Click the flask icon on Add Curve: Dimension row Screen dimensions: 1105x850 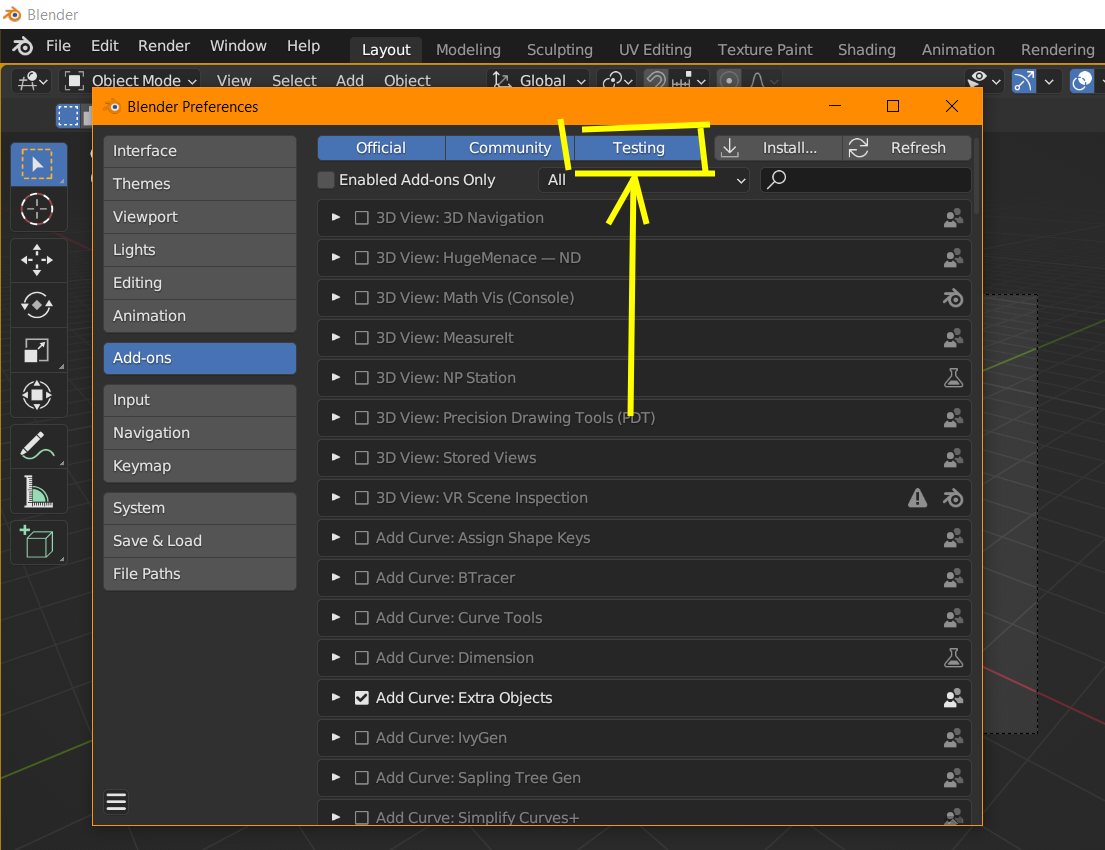pyautogui.click(x=953, y=658)
